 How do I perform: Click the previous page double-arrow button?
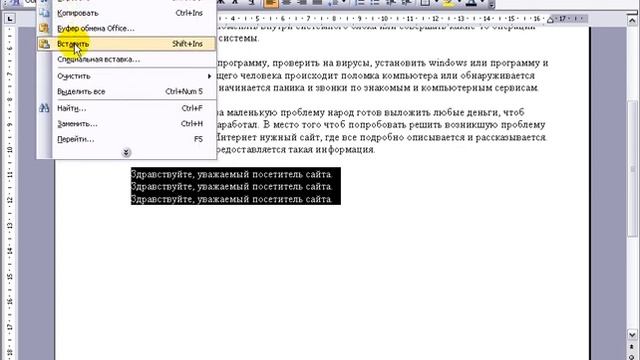(632, 347)
